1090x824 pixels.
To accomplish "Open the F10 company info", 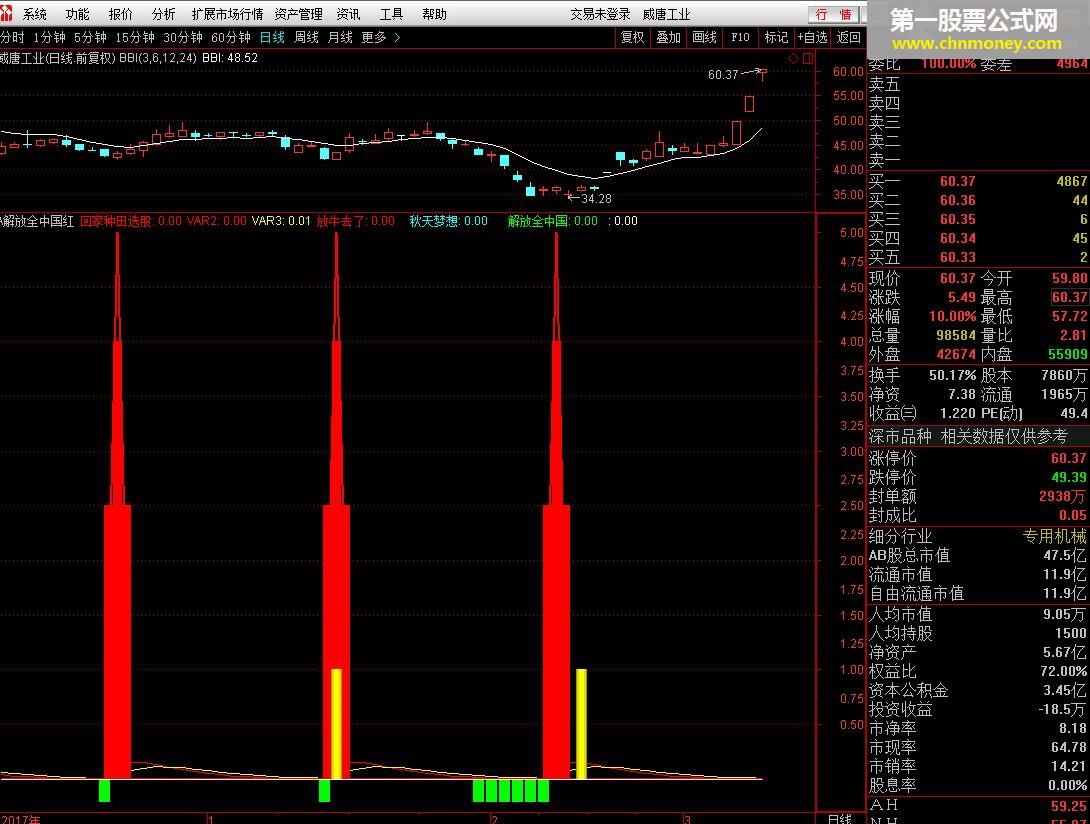I will pyautogui.click(x=740, y=38).
